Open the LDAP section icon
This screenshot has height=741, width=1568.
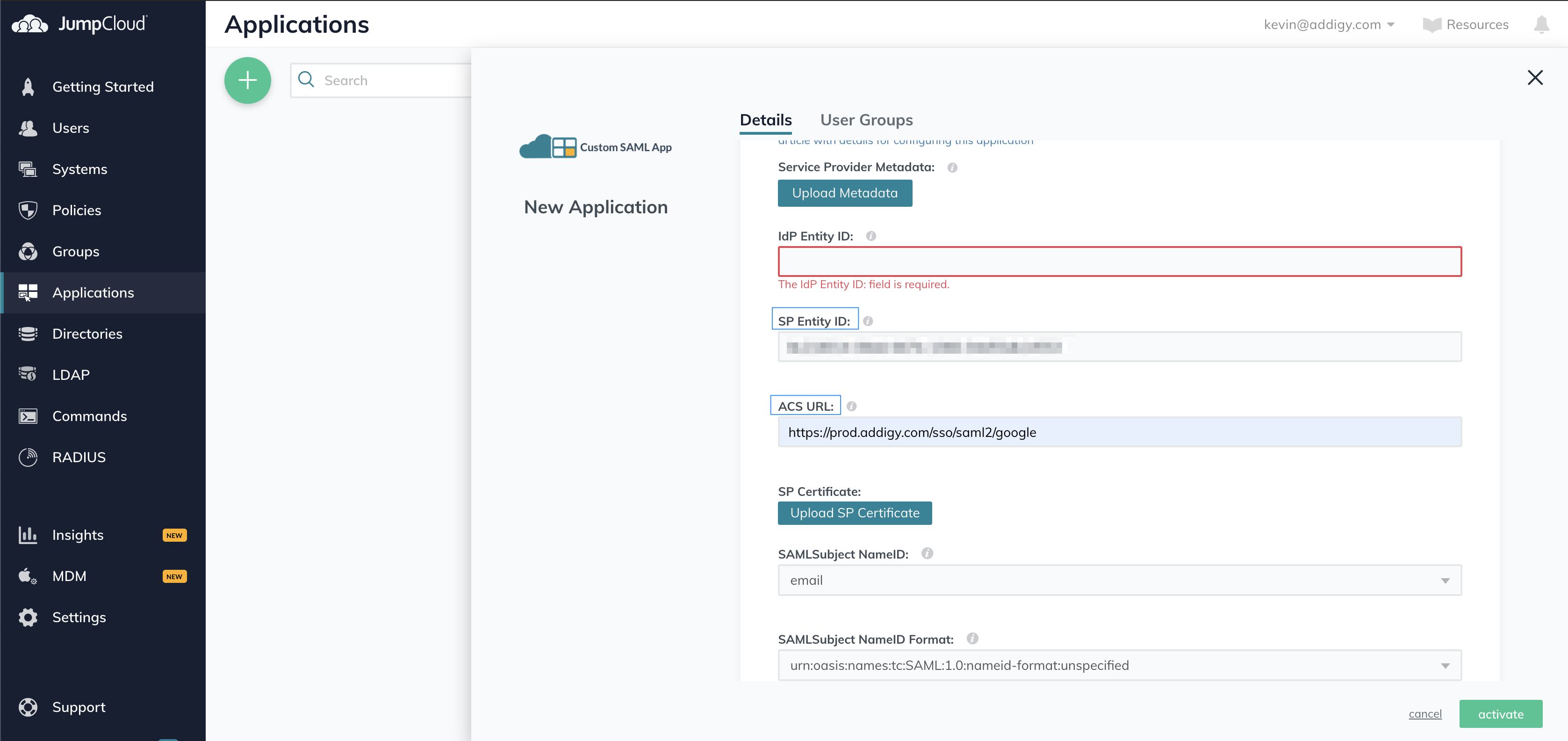click(x=28, y=374)
